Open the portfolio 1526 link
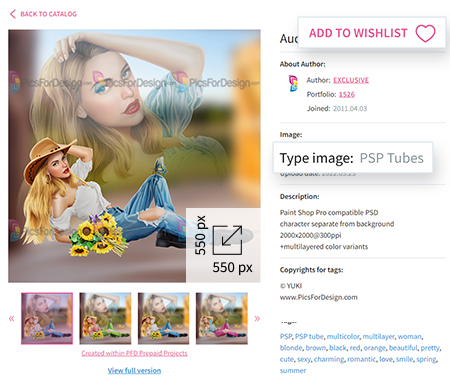The image size is (450, 380). 347,94
